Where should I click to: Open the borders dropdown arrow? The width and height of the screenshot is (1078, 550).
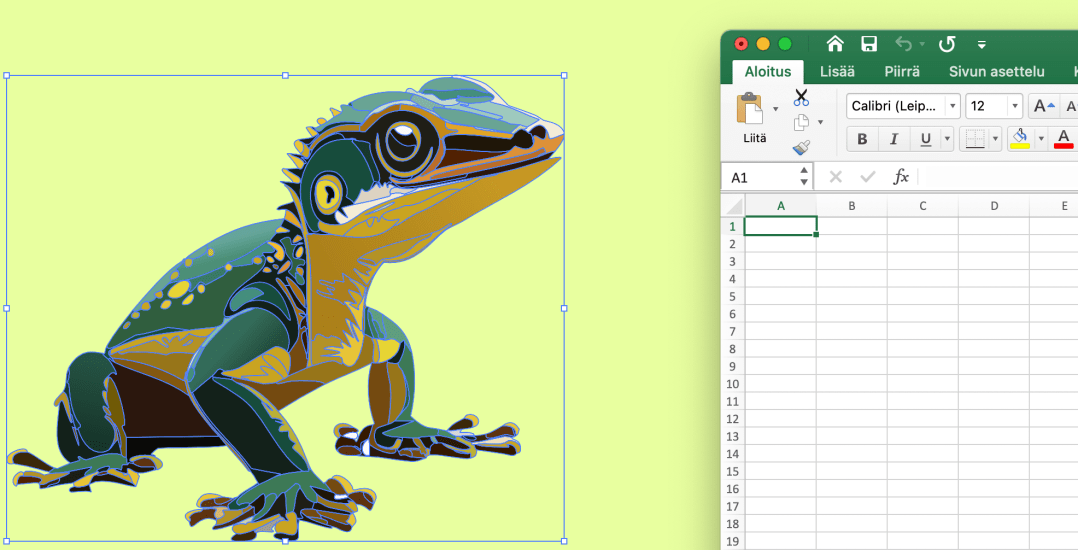(995, 139)
